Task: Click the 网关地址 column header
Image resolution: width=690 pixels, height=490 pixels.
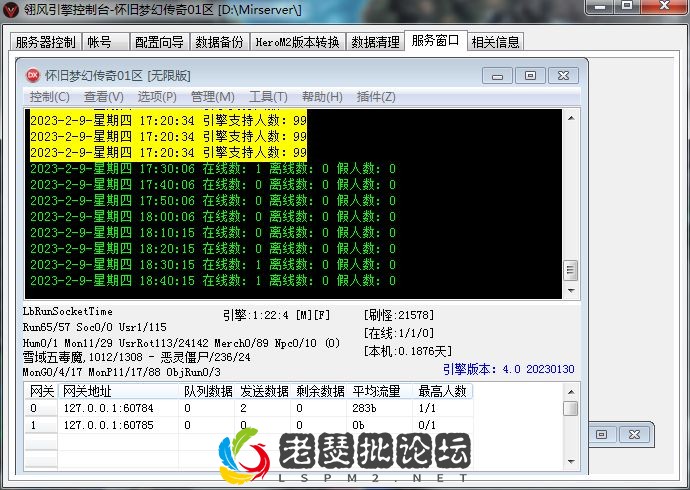Action: pos(118,391)
